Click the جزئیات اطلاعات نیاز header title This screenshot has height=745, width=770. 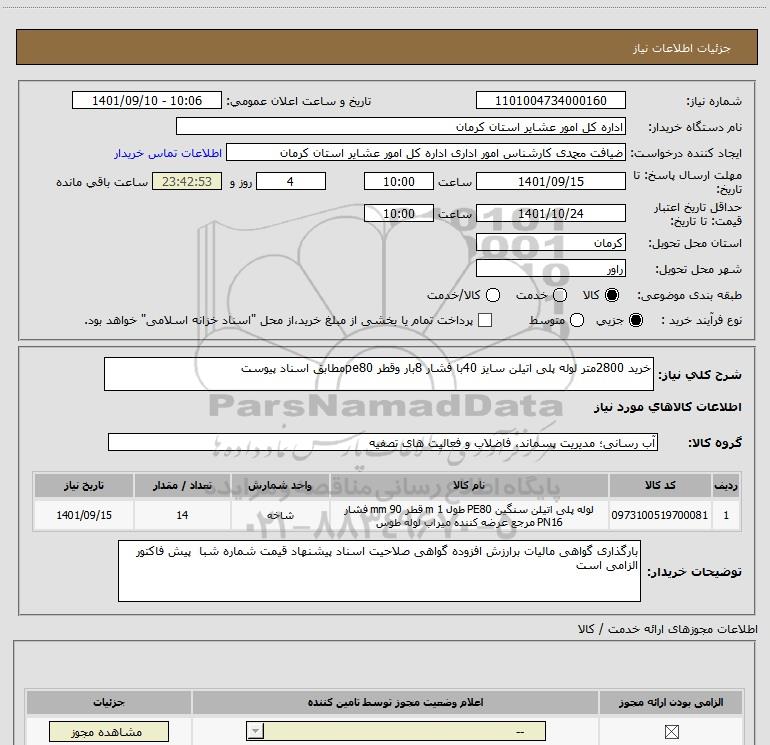click(x=682, y=48)
